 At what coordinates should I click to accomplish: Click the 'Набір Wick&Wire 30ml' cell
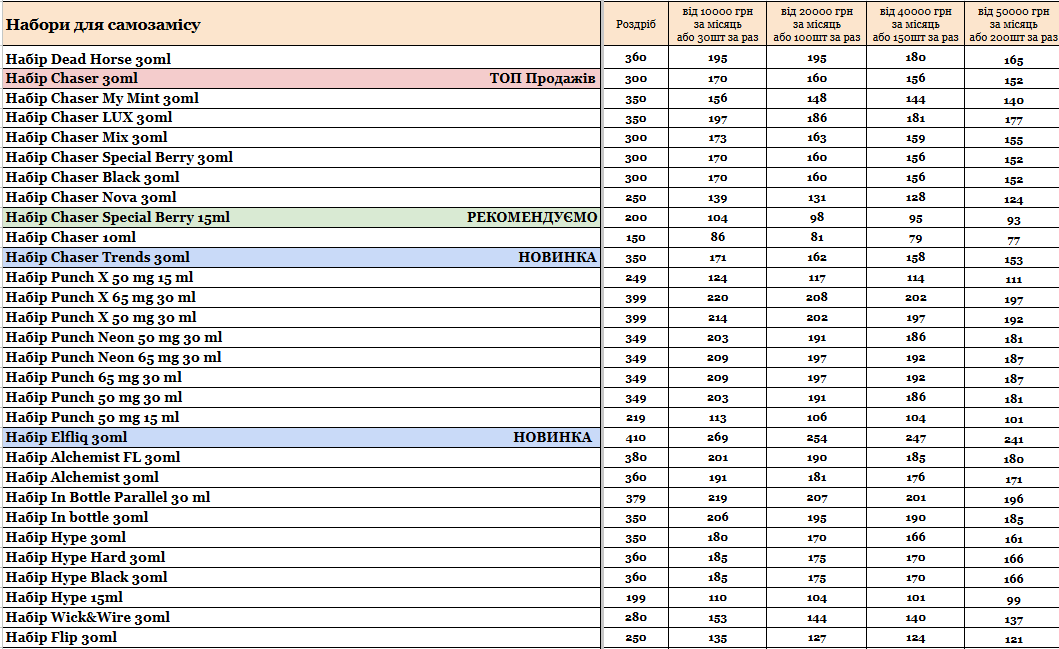(88, 618)
